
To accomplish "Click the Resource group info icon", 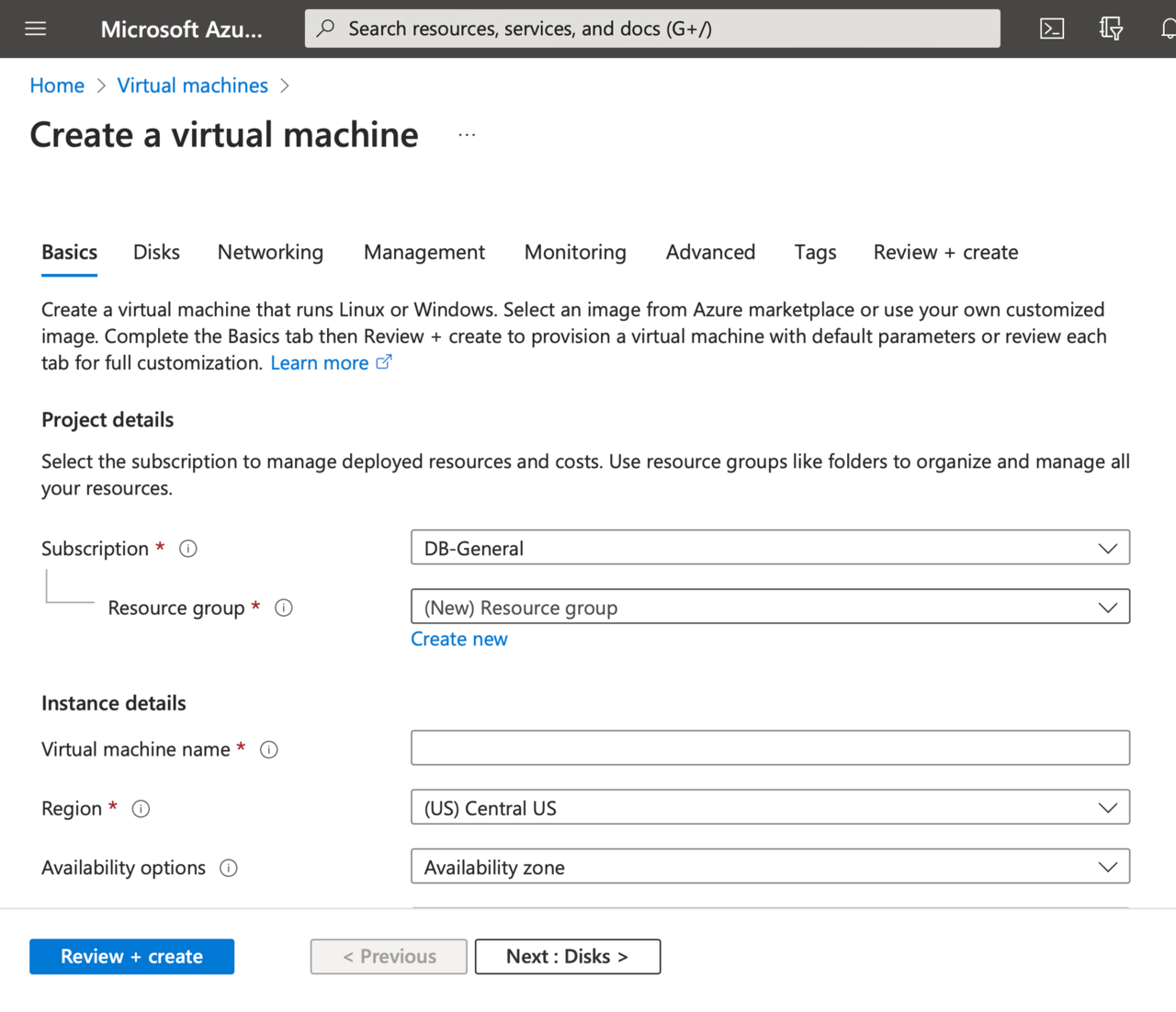I will [x=284, y=608].
